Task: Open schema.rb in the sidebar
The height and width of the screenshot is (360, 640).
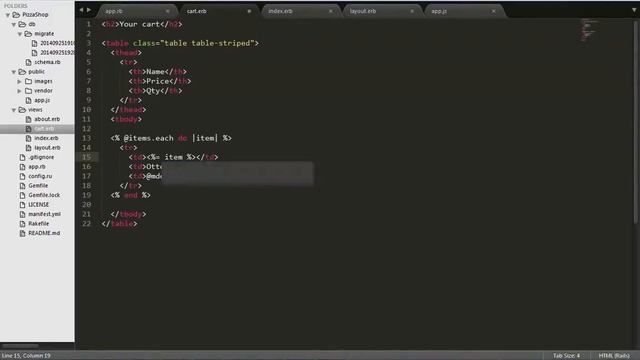Action: click(x=47, y=62)
